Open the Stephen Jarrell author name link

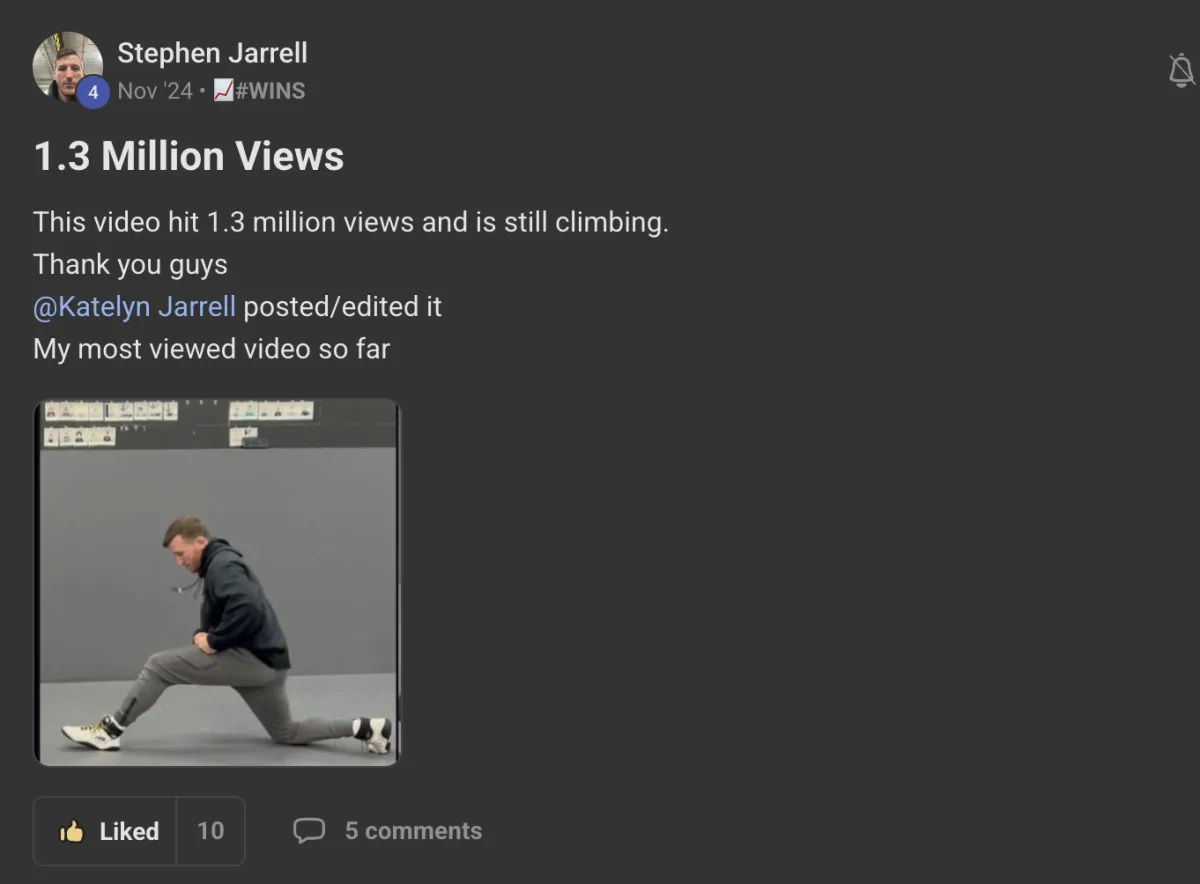[212, 52]
